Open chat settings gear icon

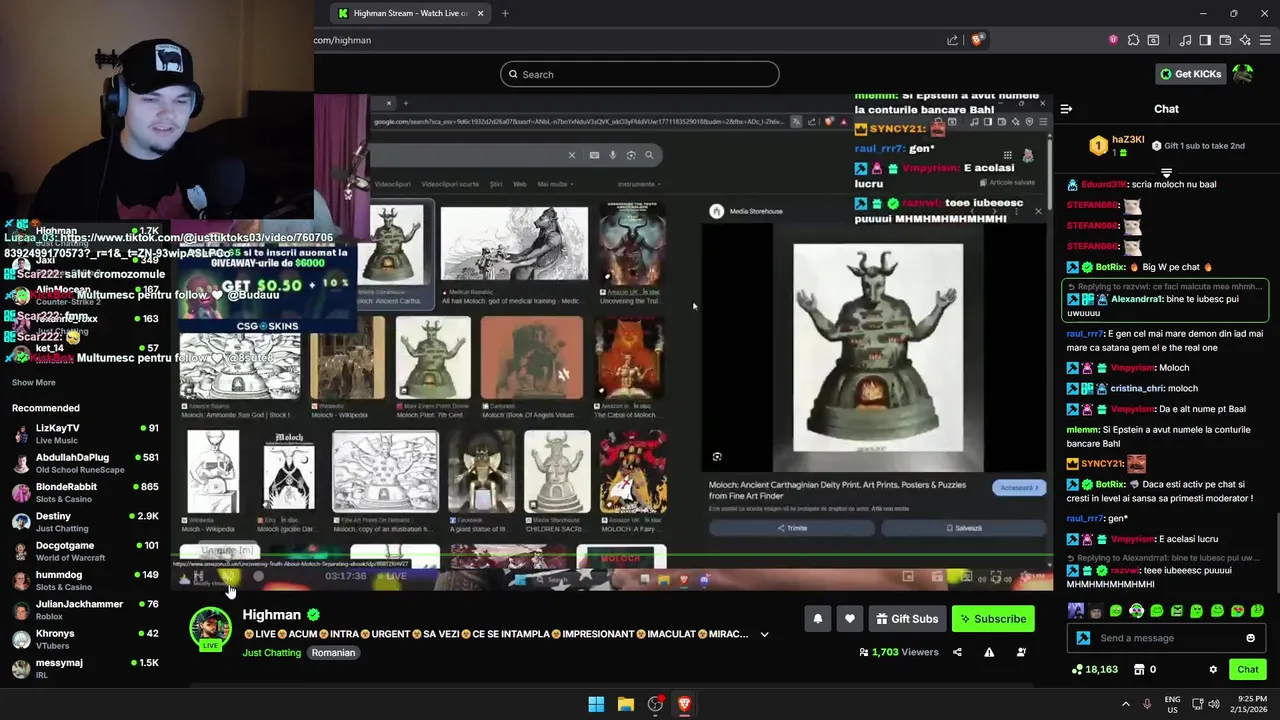1213,669
